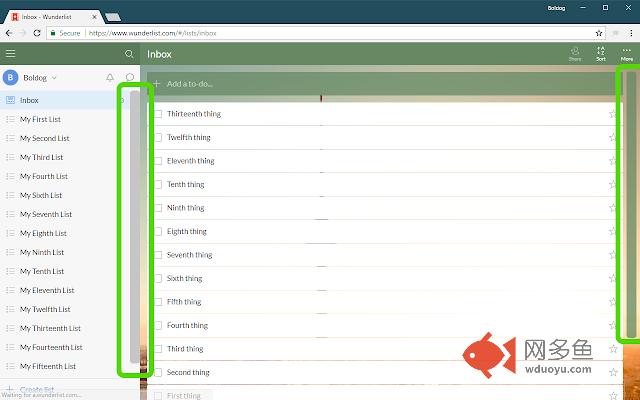This screenshot has width=640, height=400.
Task: Click the Sort icon in toolbar
Action: (601, 54)
